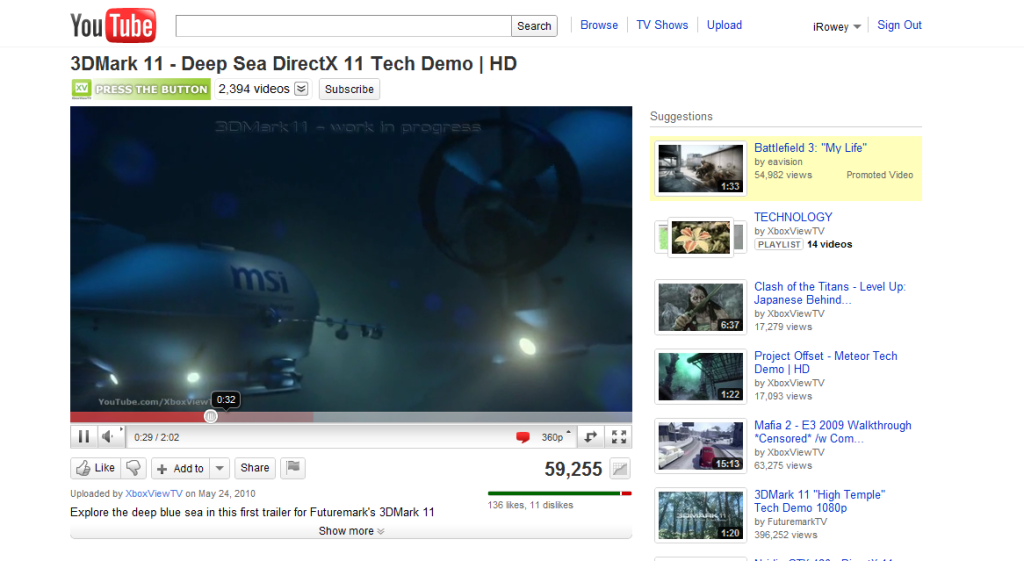This screenshot has height=561, width=1024.
Task: Open Clash of the Titans thumbnail
Action: click(701, 307)
